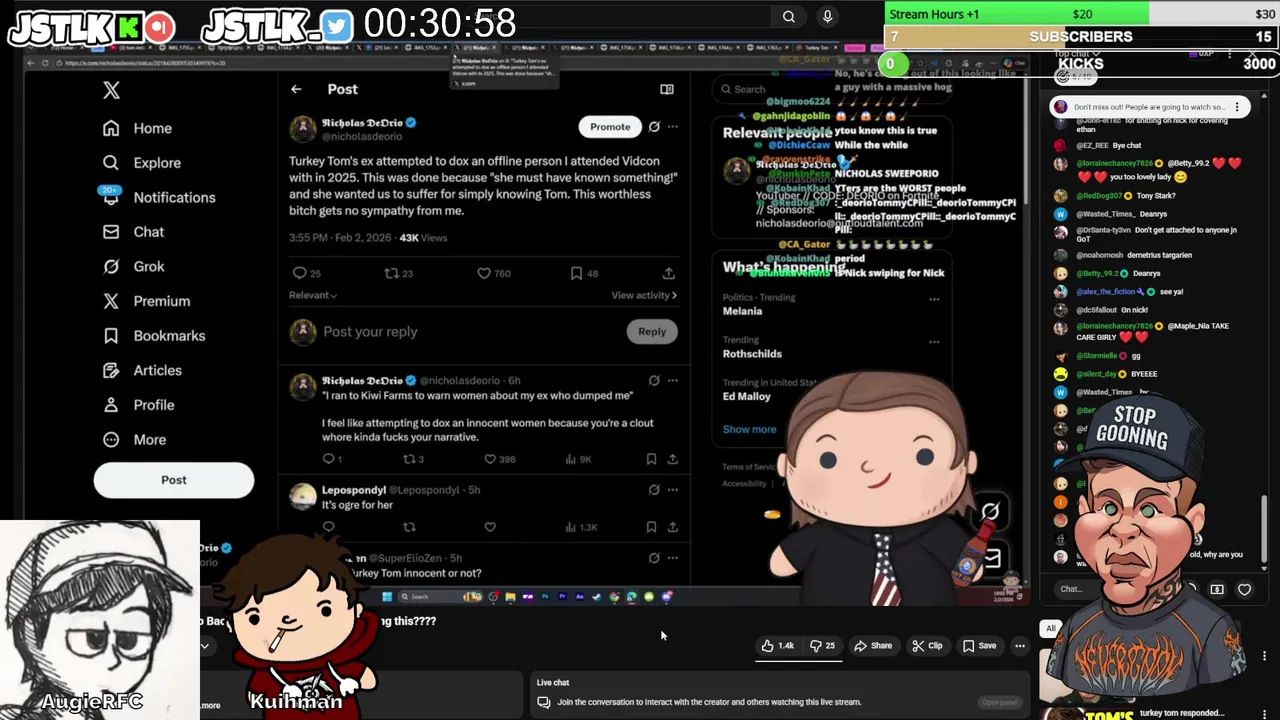Click the Kick logo icon in overlay
This screenshot has width=1280, height=720.
click(x=131, y=28)
